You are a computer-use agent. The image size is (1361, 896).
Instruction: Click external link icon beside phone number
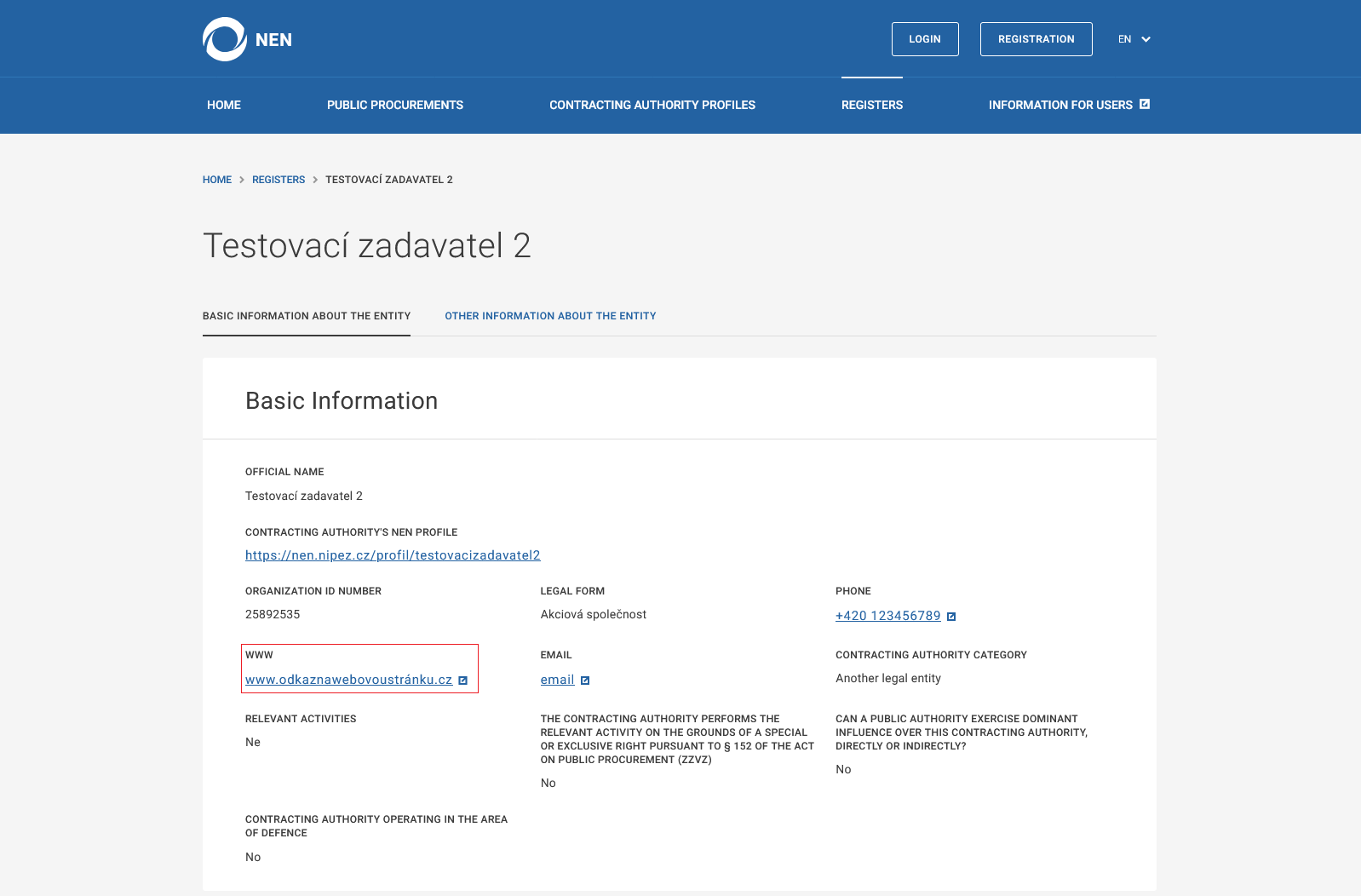pos(951,617)
